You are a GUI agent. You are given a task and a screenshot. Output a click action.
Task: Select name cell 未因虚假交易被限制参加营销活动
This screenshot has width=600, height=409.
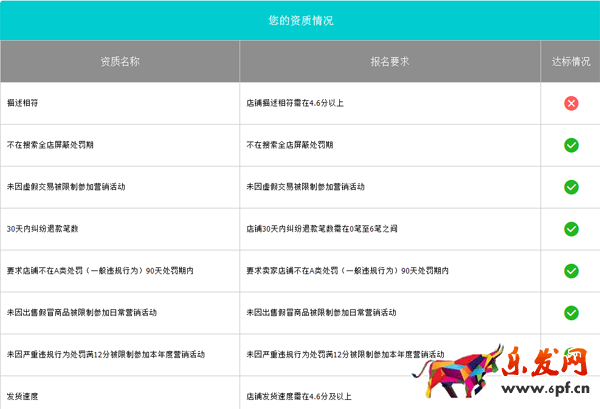pyautogui.click(x=120, y=187)
